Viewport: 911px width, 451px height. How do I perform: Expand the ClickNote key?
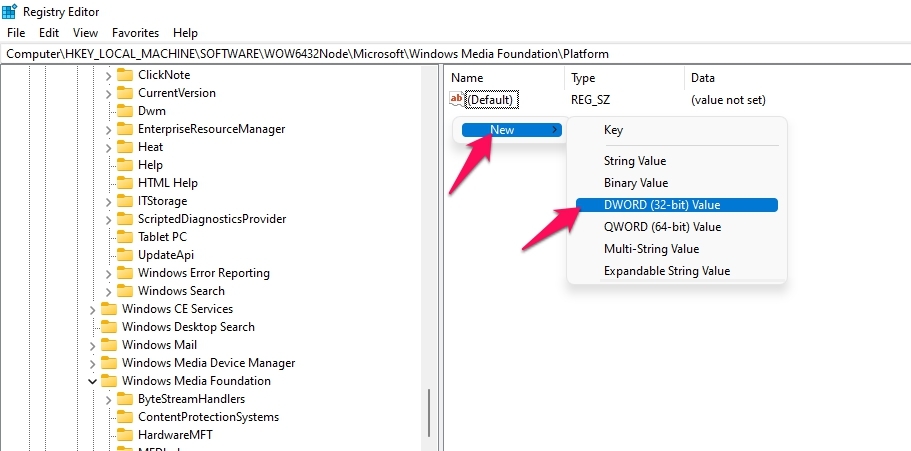pos(109,76)
